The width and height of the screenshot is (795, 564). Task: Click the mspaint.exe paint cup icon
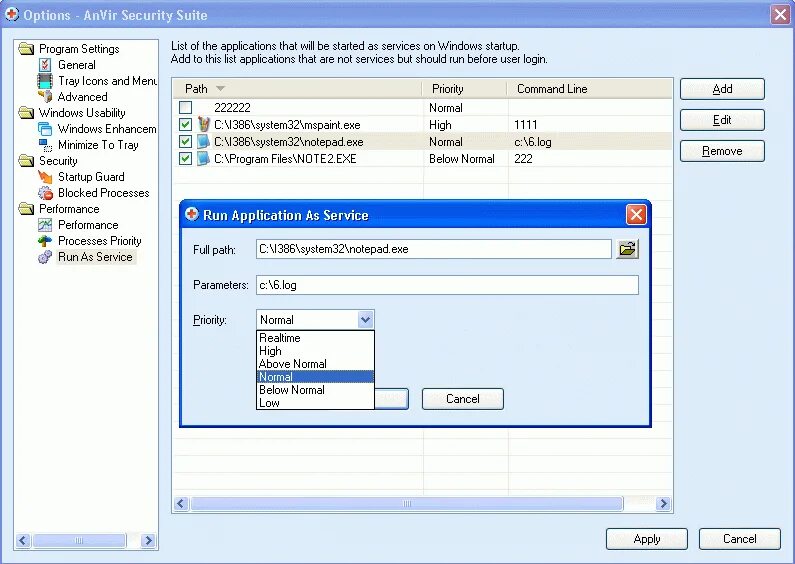[203, 124]
